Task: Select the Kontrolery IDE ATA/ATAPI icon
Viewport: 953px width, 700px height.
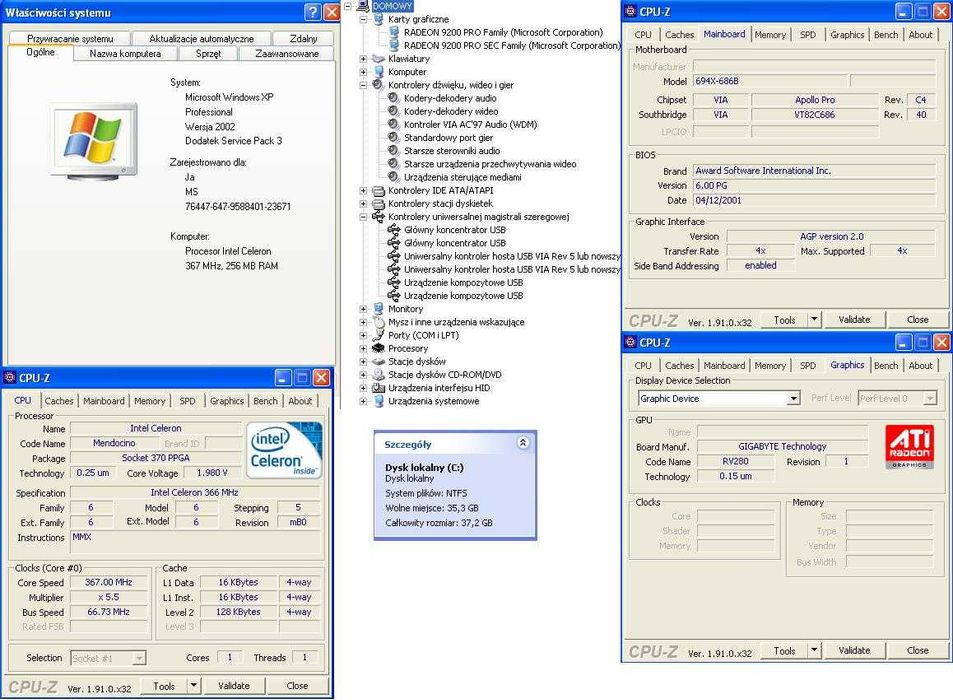Action: tap(378, 191)
